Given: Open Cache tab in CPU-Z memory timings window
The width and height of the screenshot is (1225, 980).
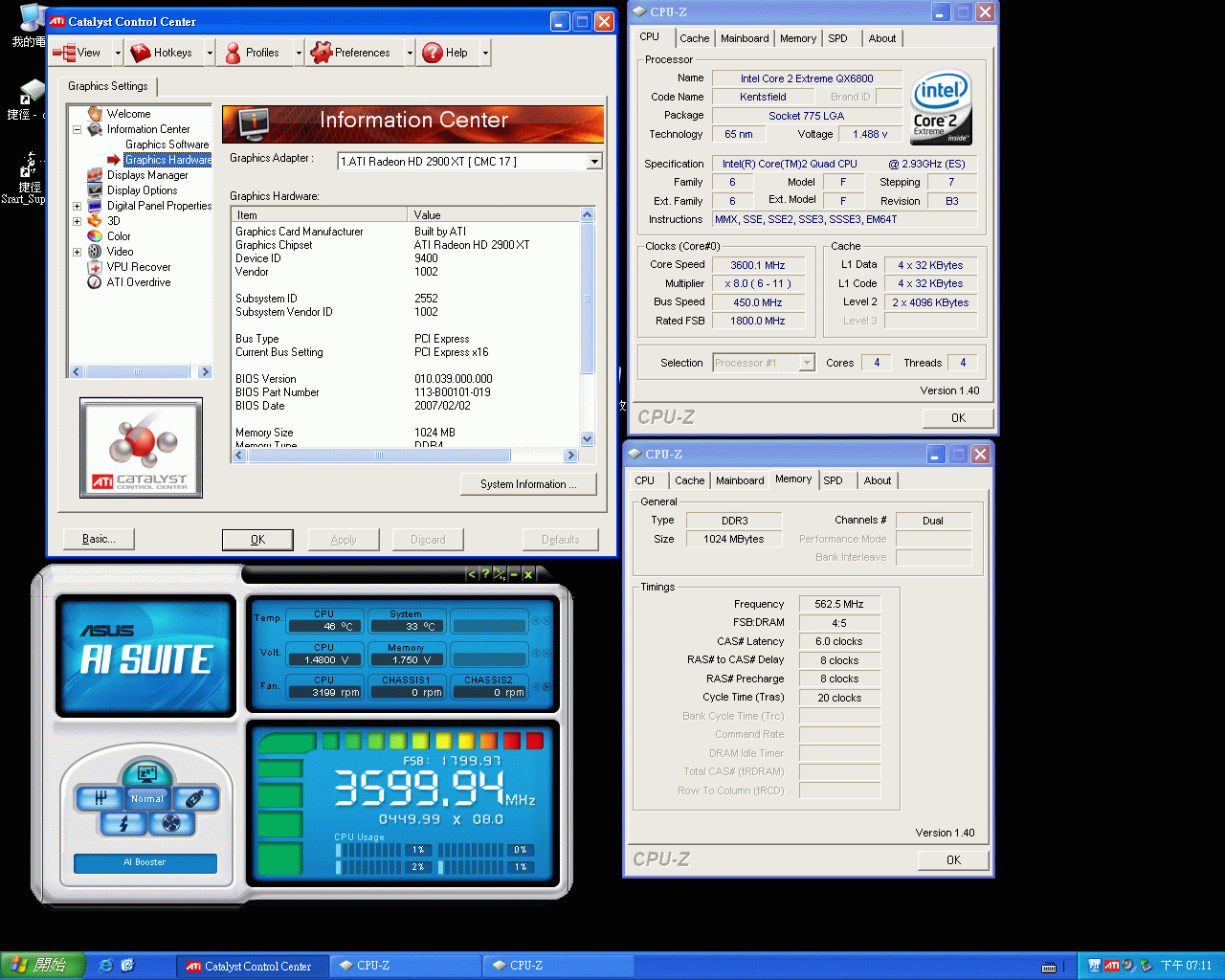Looking at the screenshot, I should click(689, 480).
